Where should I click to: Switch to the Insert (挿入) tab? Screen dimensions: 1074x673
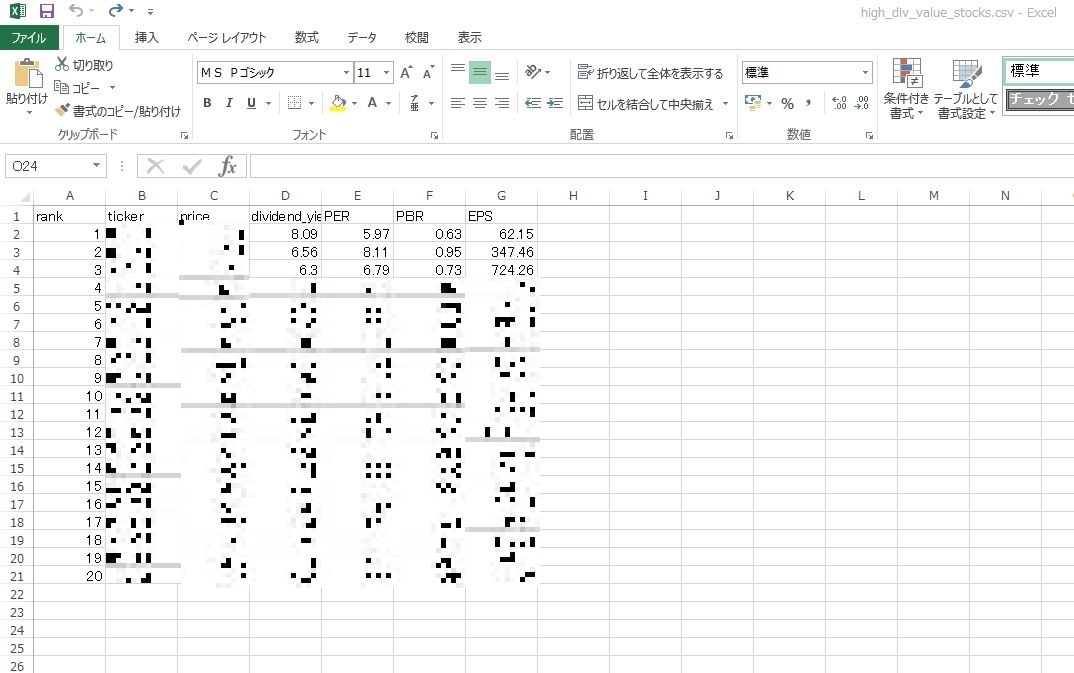146,37
